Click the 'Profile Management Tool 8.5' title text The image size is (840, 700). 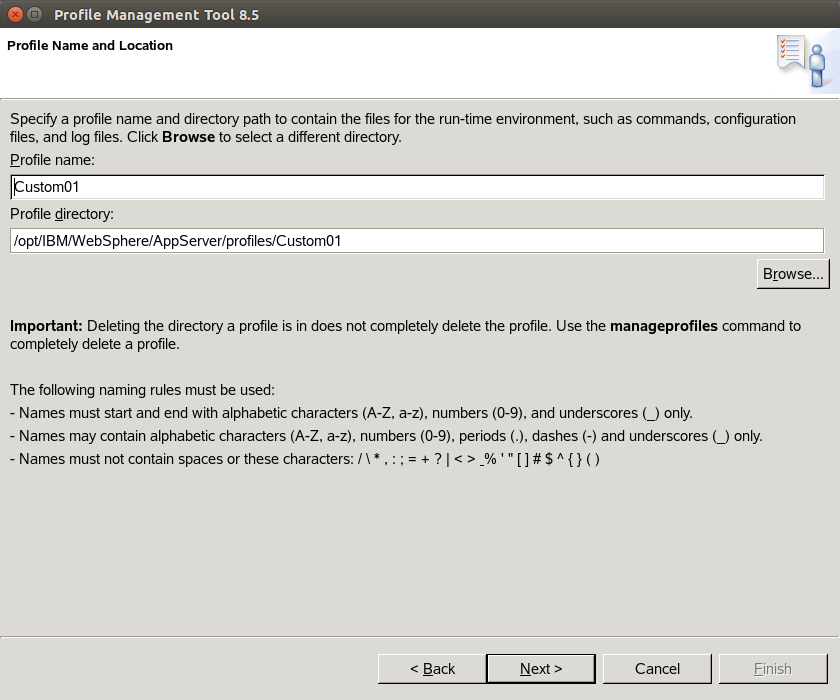tap(156, 14)
